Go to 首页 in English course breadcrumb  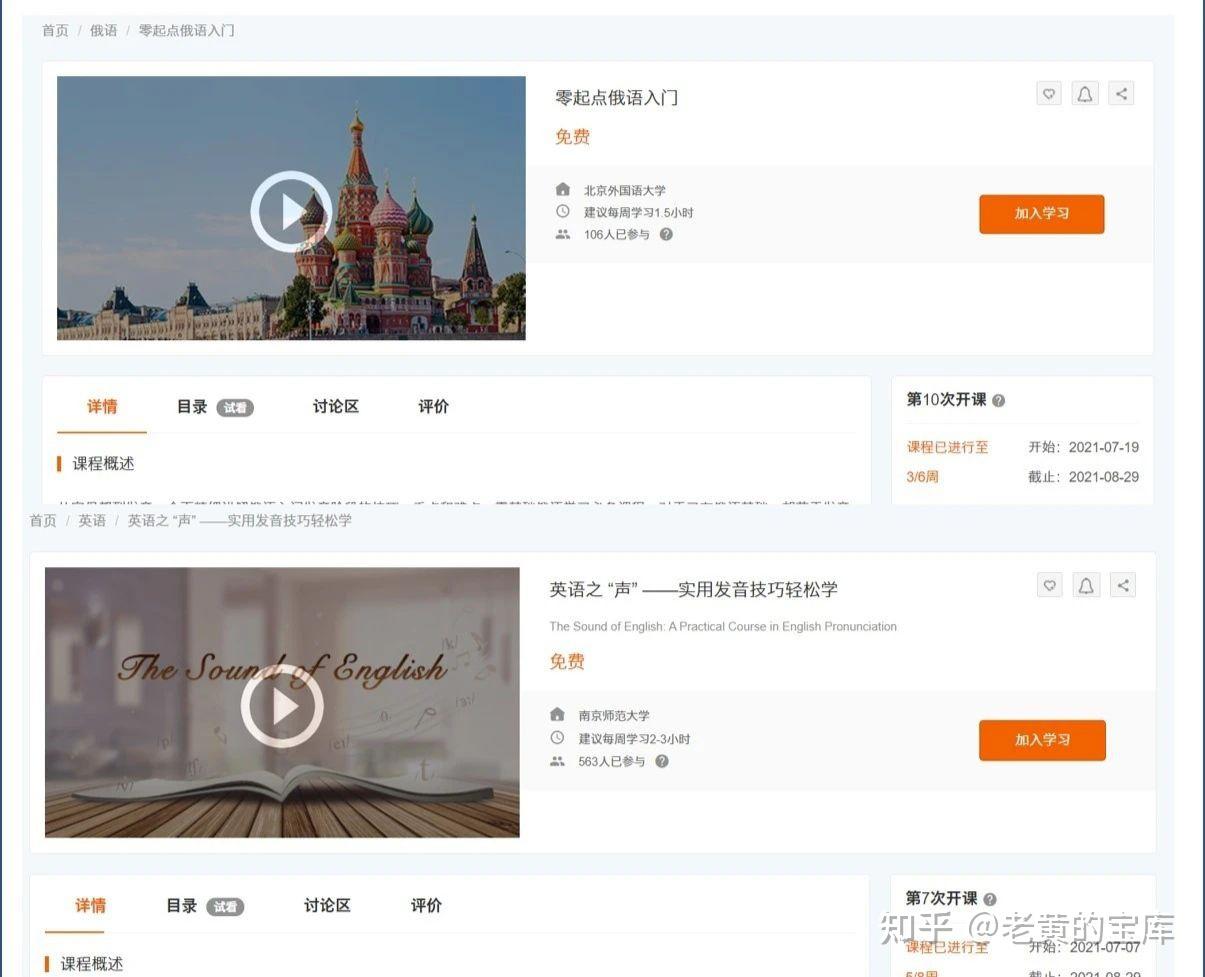point(43,520)
